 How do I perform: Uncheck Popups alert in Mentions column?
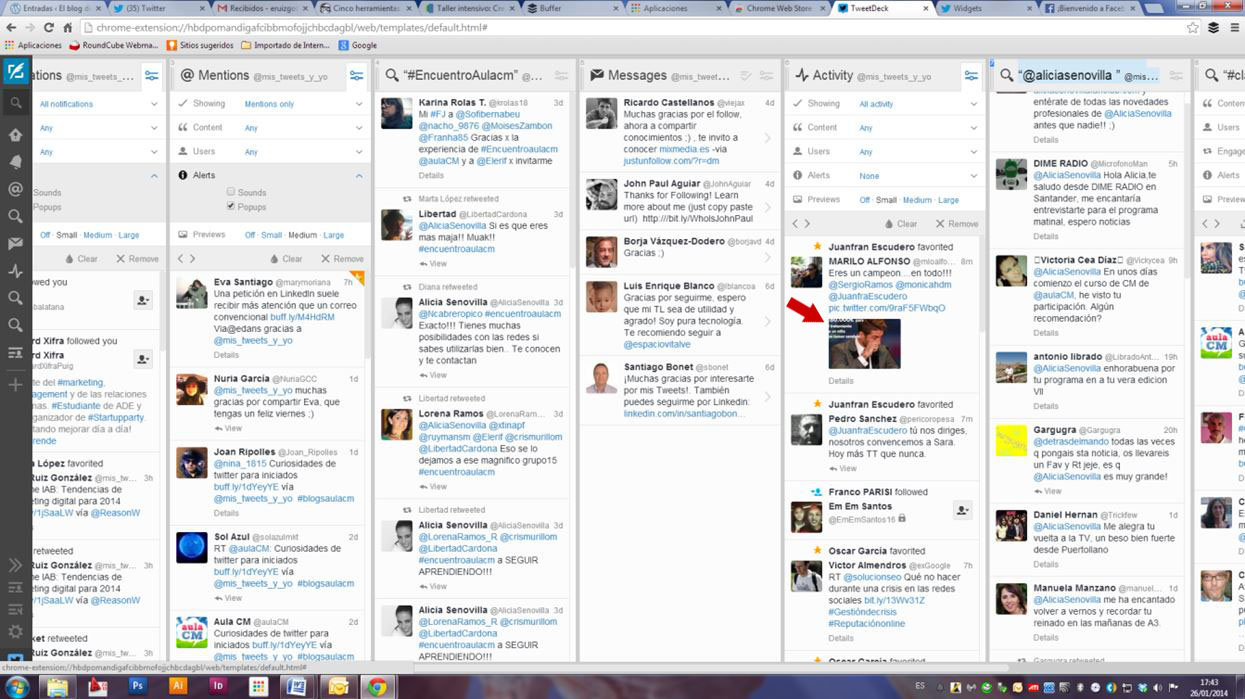pyautogui.click(x=231, y=207)
